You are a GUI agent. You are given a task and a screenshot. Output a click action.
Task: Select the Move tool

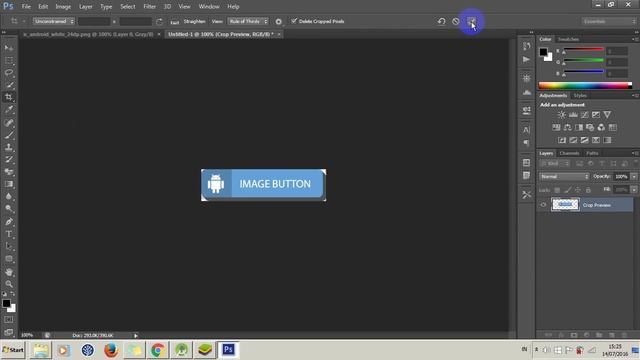(9, 48)
